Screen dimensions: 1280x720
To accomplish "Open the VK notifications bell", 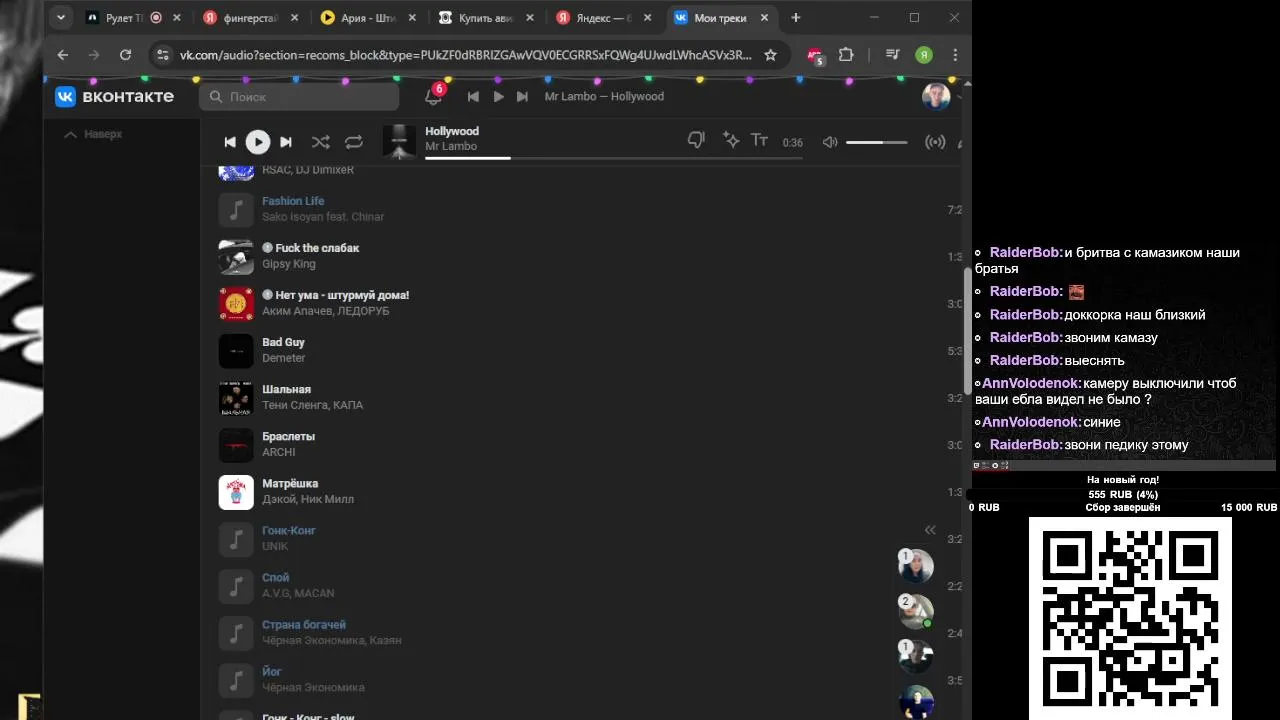I will coord(433,96).
